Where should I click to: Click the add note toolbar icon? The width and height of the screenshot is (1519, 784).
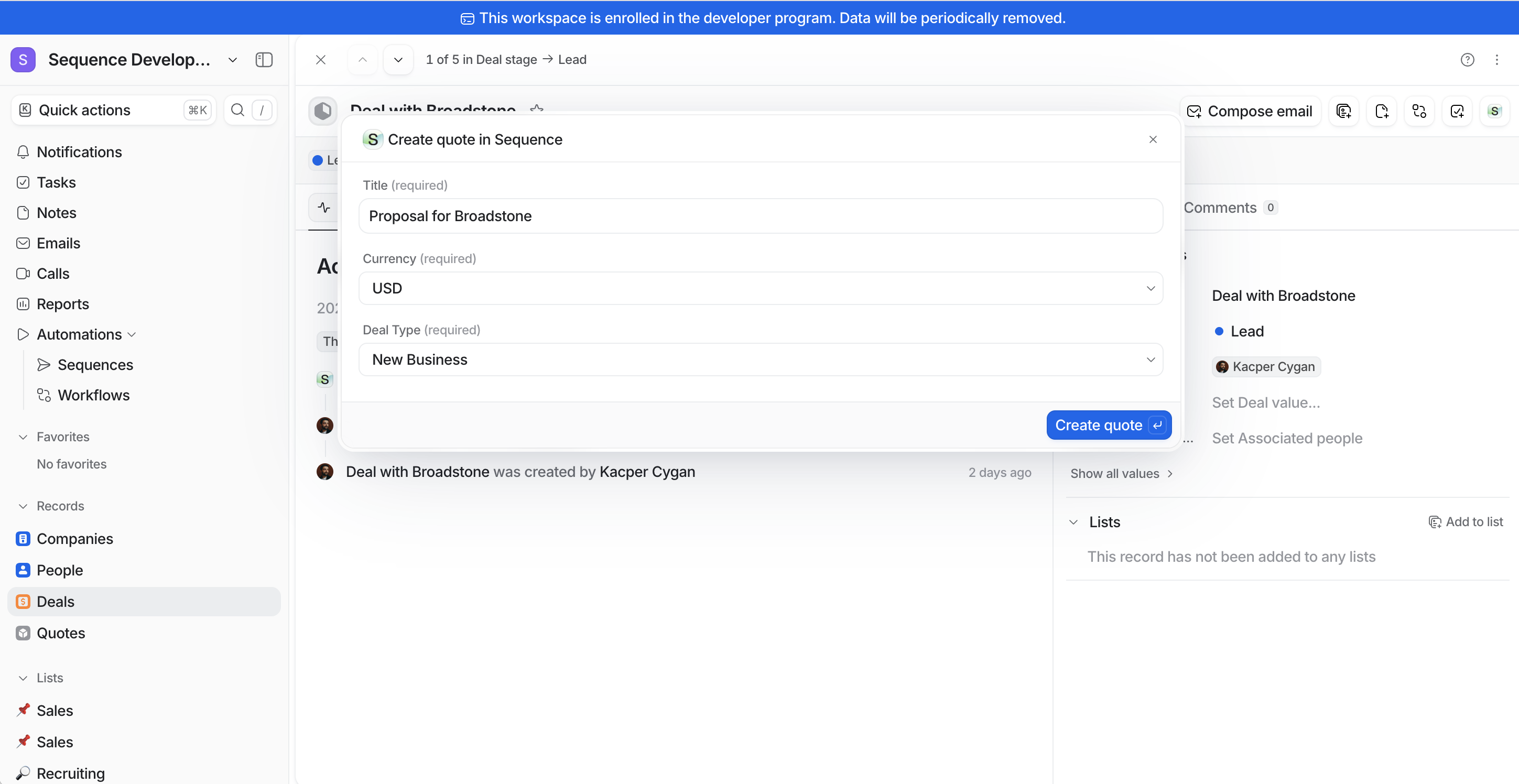(1381, 111)
